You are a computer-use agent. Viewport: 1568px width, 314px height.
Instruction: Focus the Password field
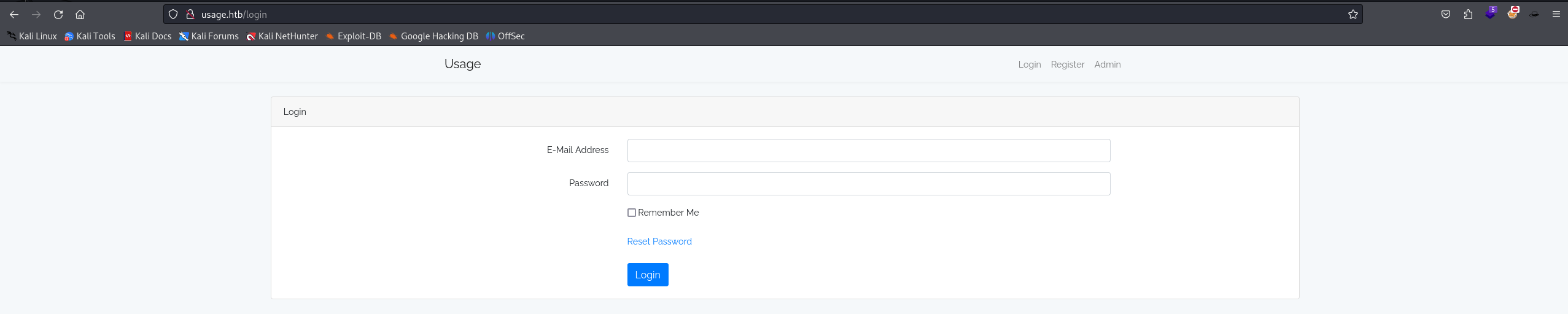[869, 184]
